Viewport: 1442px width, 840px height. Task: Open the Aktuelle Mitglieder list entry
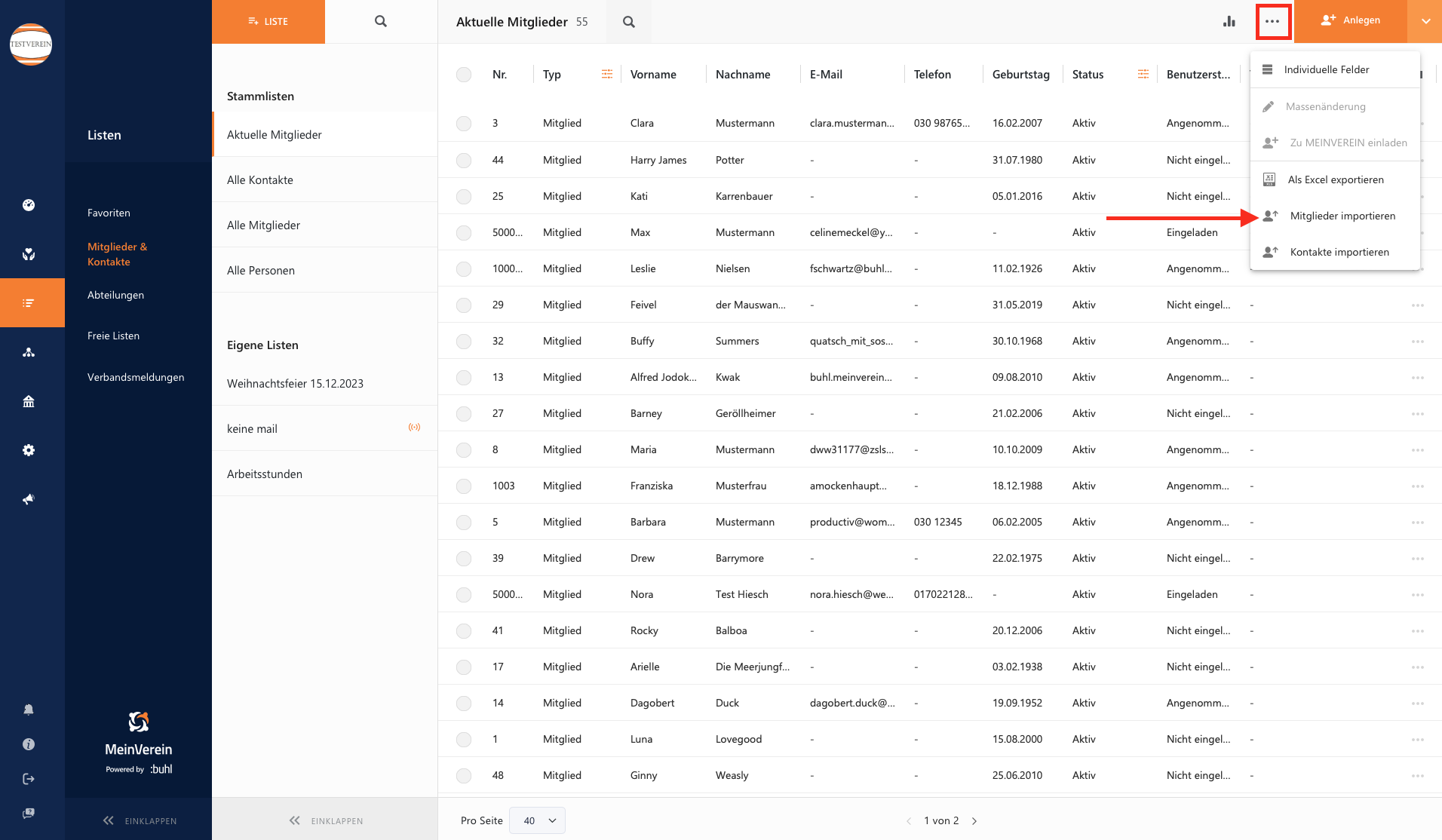325,134
